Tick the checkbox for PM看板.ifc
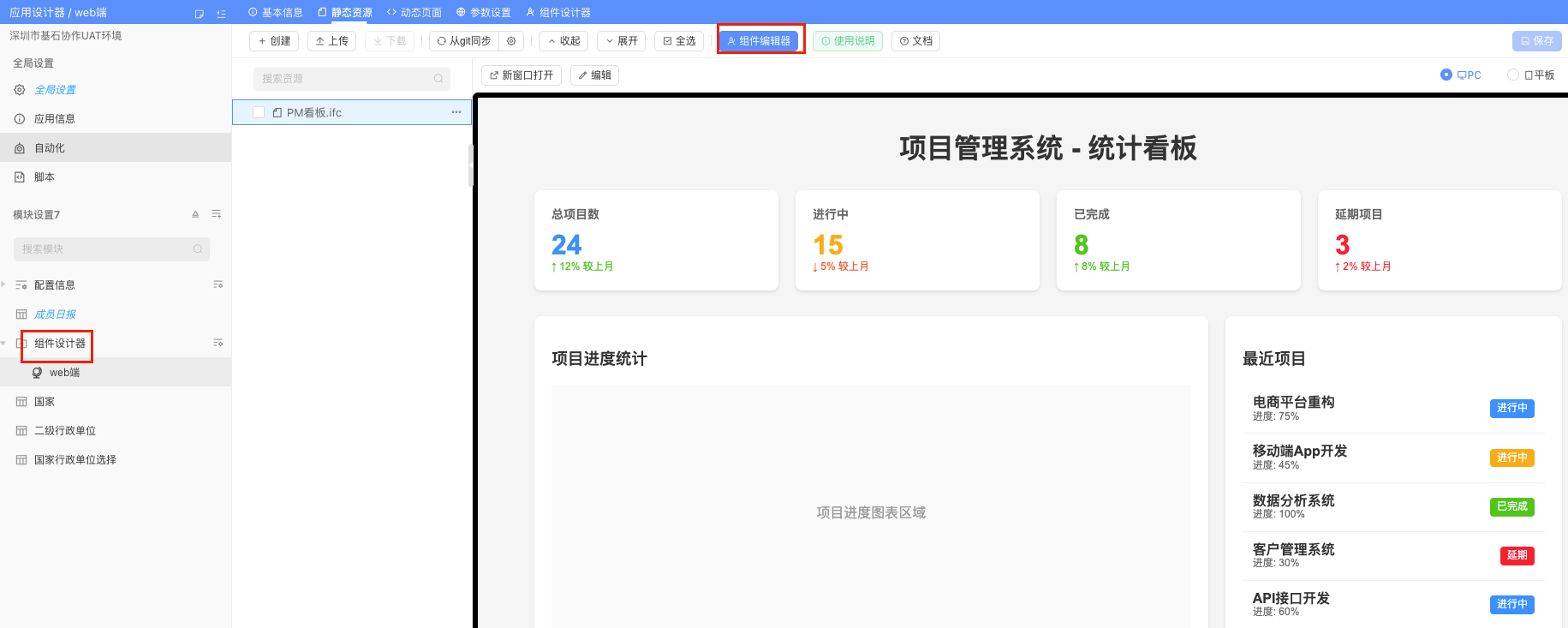 coord(259,112)
